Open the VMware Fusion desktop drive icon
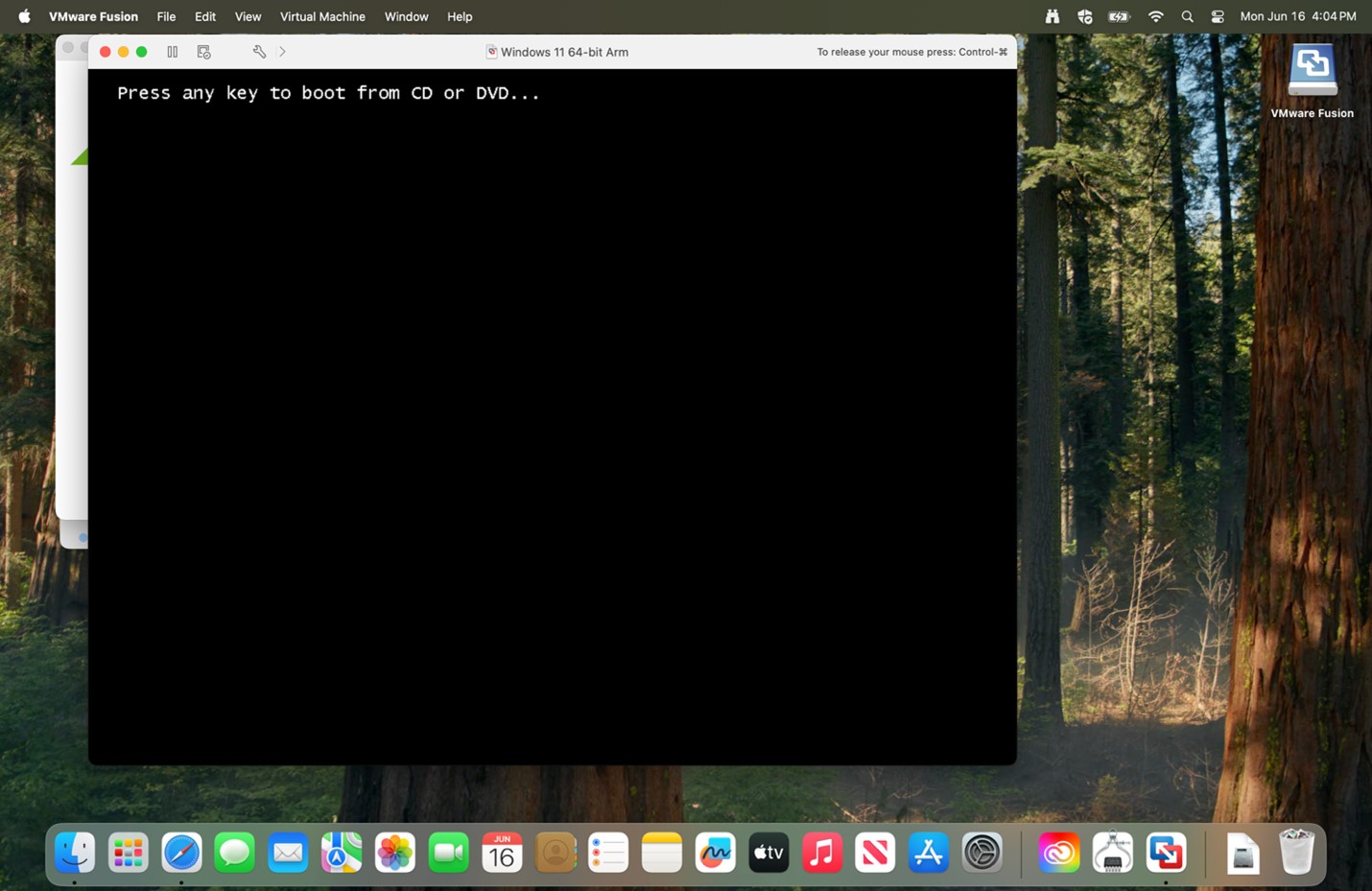This screenshot has width=1372, height=891. pos(1312,82)
